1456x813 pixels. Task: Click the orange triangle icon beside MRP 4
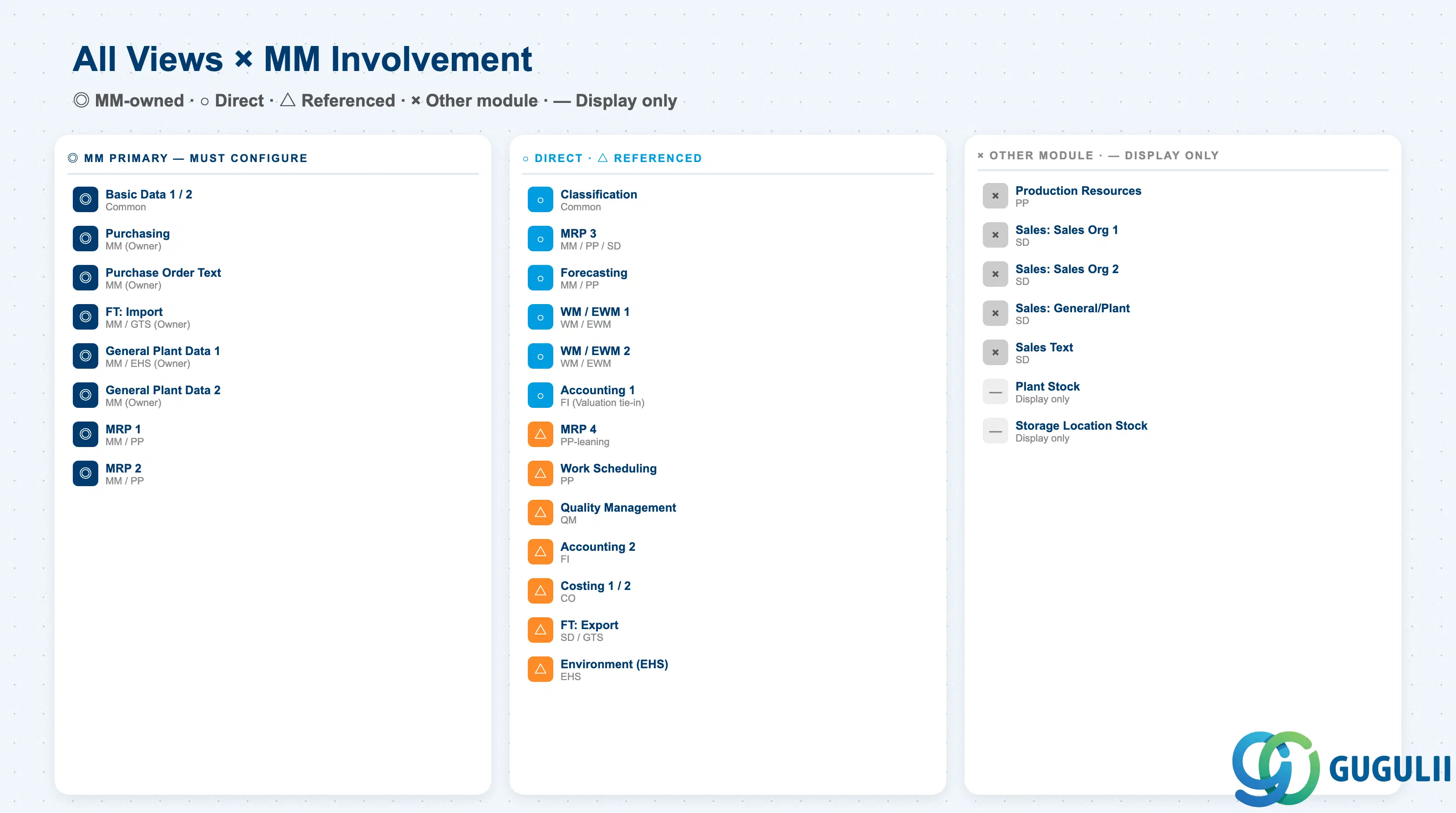(x=541, y=434)
